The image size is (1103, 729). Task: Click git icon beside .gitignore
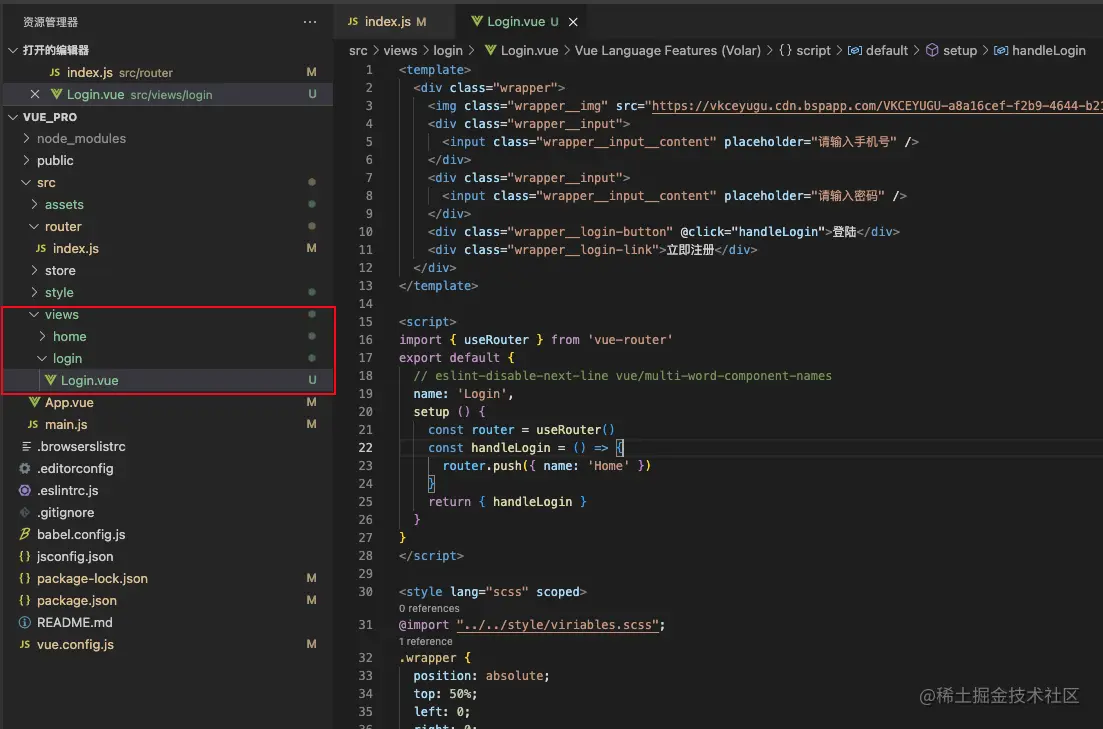pos(25,512)
